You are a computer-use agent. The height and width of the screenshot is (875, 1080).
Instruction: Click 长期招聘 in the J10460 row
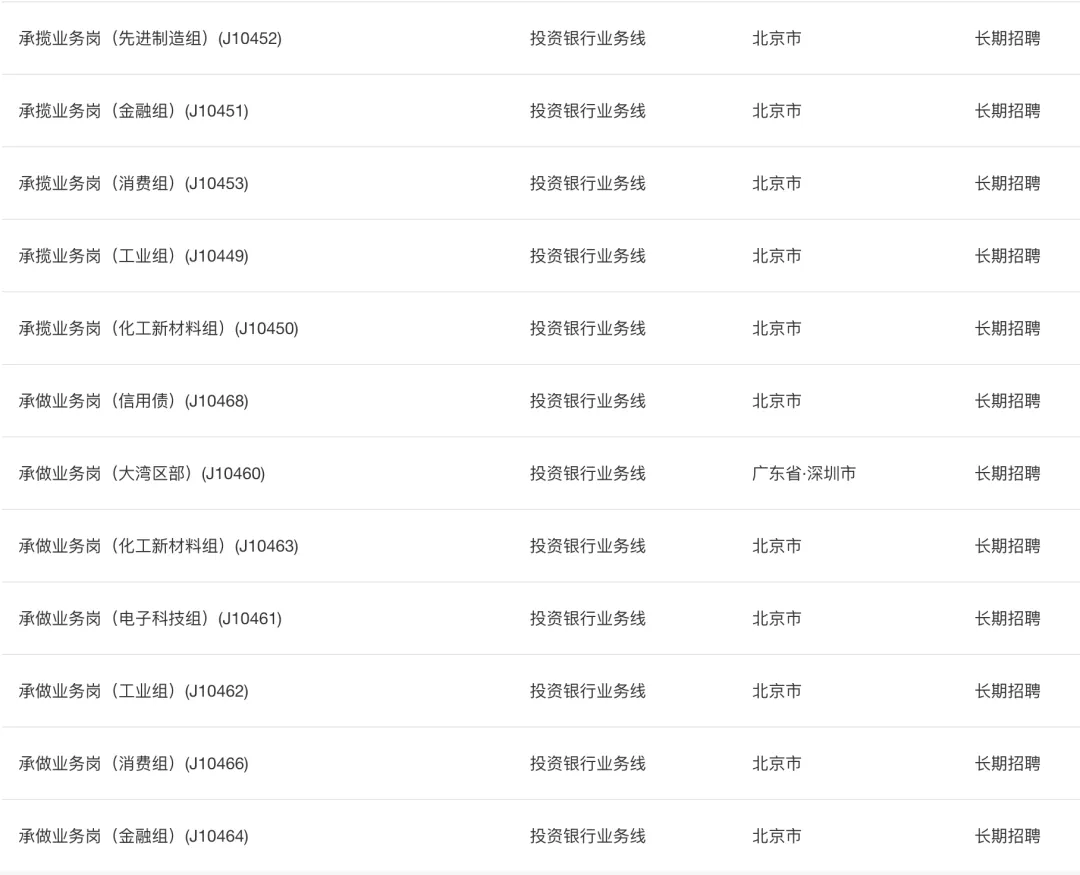pos(1007,474)
